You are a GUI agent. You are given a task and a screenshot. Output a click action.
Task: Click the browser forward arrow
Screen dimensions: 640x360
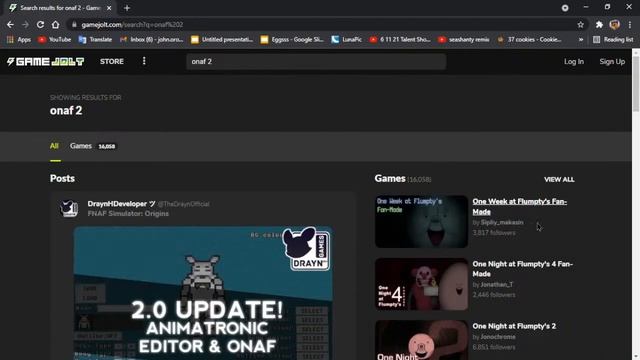[x=25, y=24]
